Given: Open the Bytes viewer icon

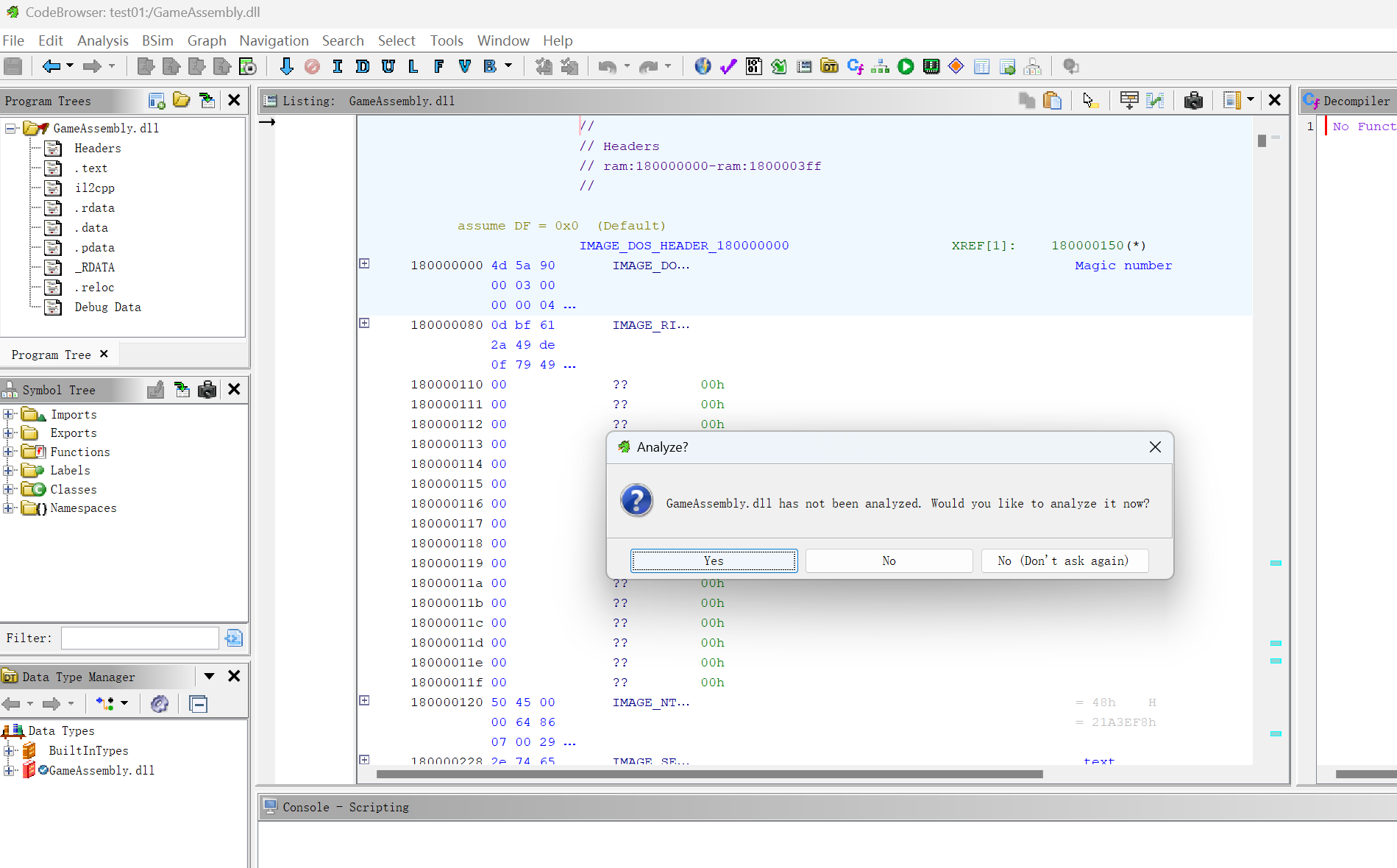Looking at the screenshot, I should [753, 66].
